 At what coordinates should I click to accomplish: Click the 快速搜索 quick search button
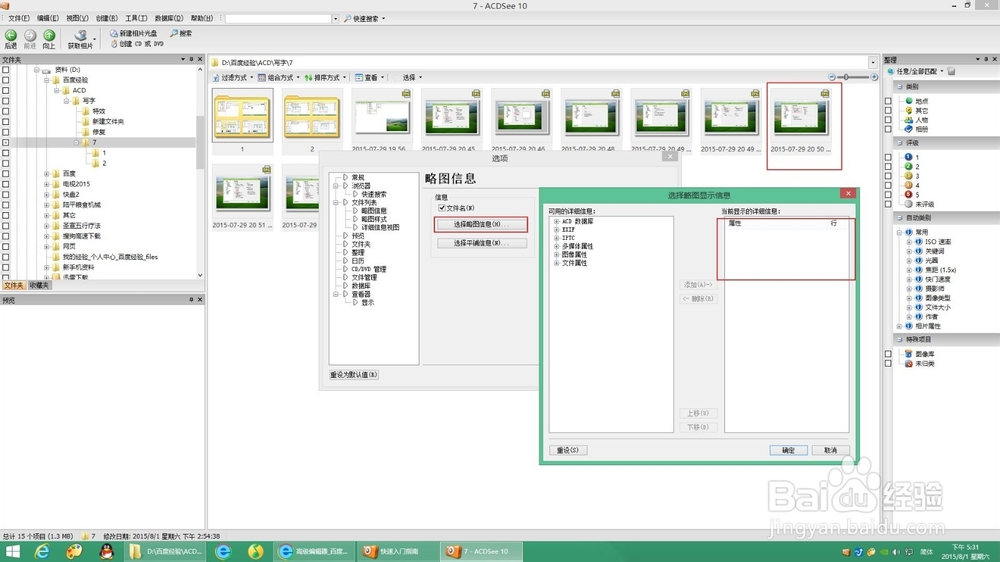coord(364,18)
